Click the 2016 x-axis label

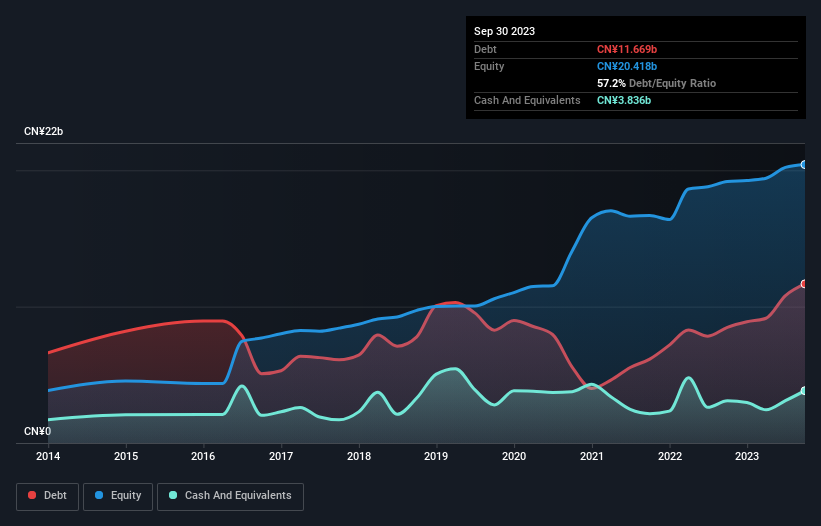(203, 456)
